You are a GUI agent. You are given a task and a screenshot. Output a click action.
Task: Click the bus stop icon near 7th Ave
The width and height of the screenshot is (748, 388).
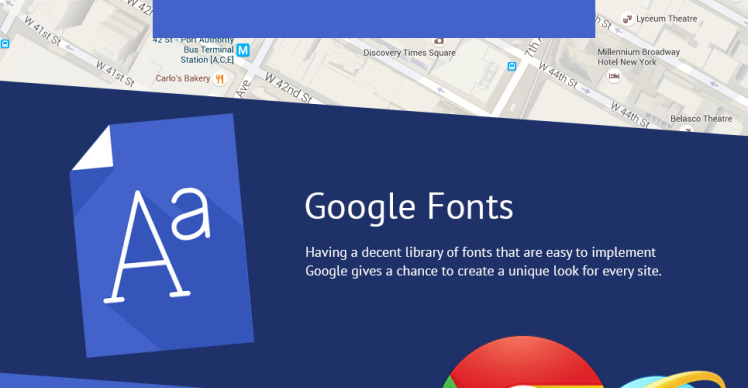pyautogui.click(x=512, y=66)
